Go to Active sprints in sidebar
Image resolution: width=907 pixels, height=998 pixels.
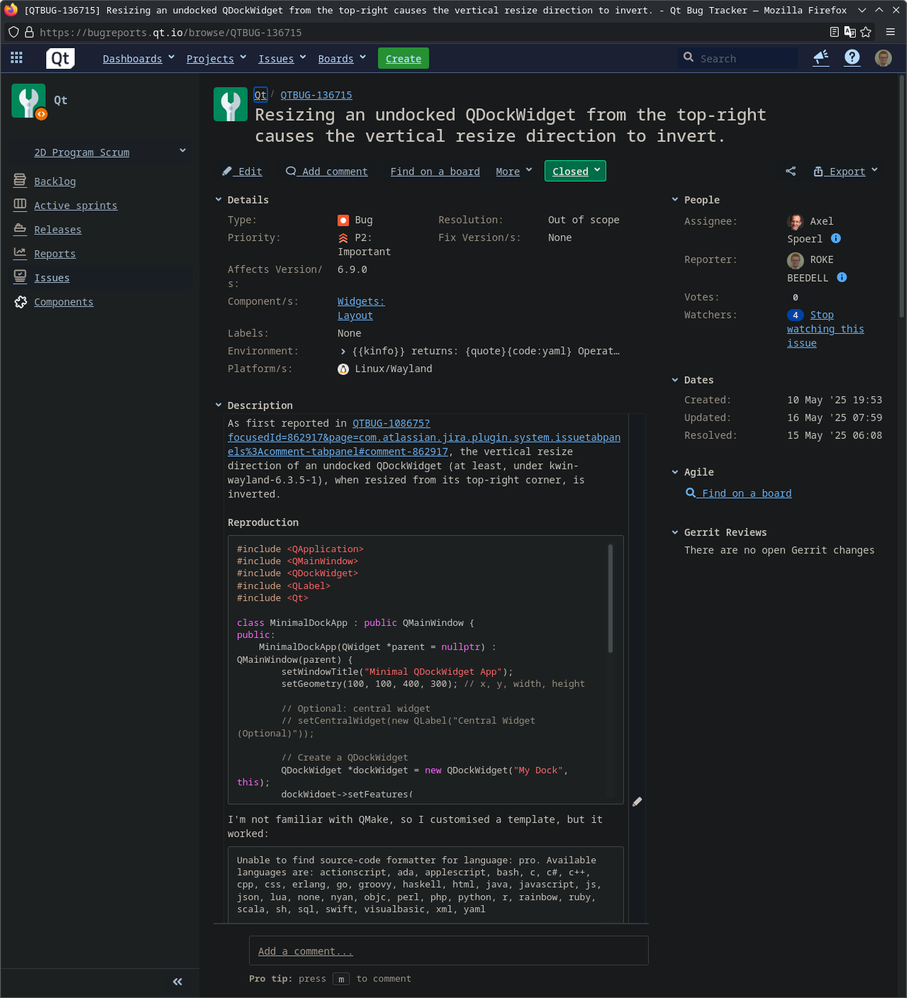point(75,206)
